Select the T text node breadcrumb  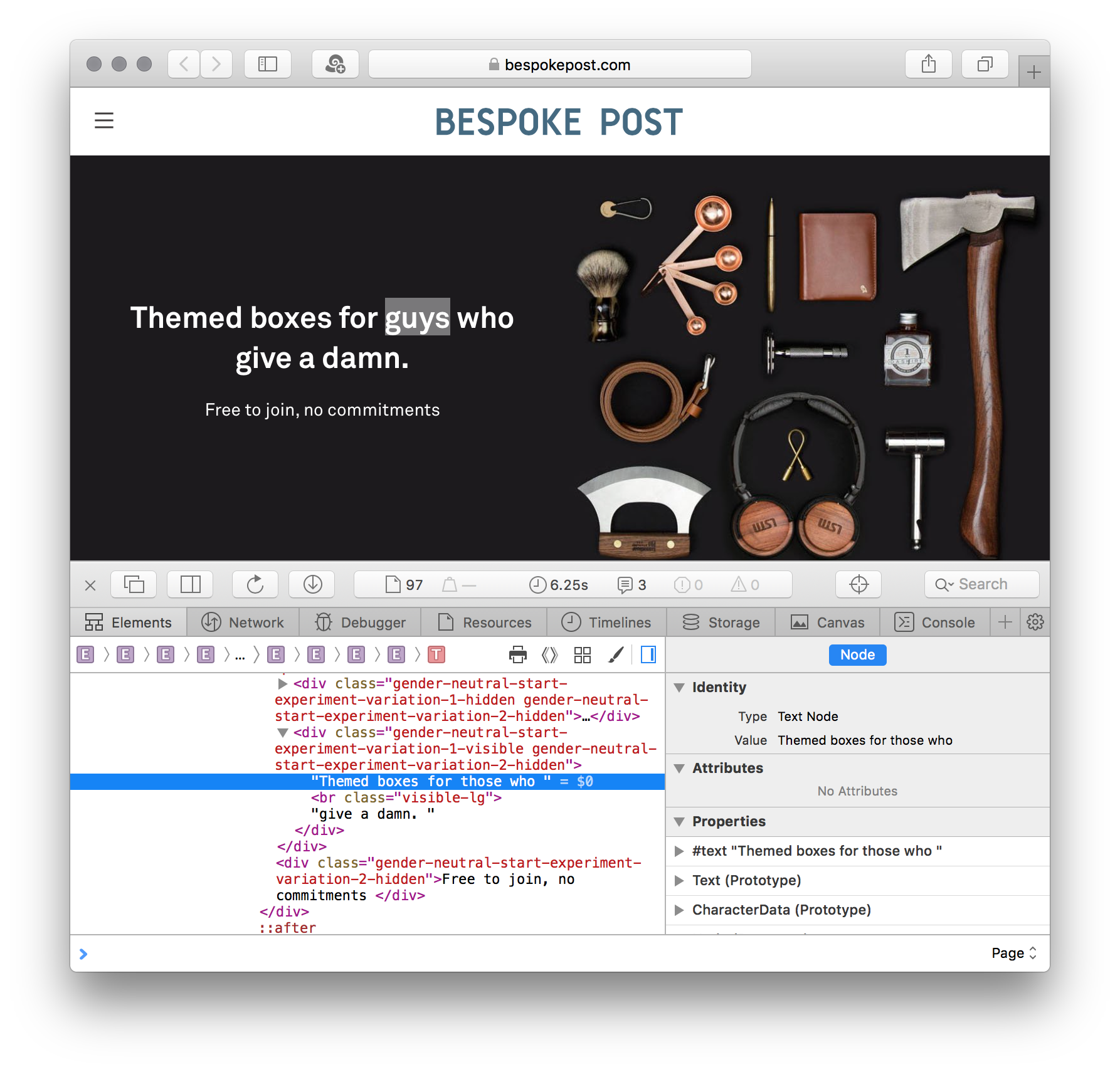tap(436, 655)
